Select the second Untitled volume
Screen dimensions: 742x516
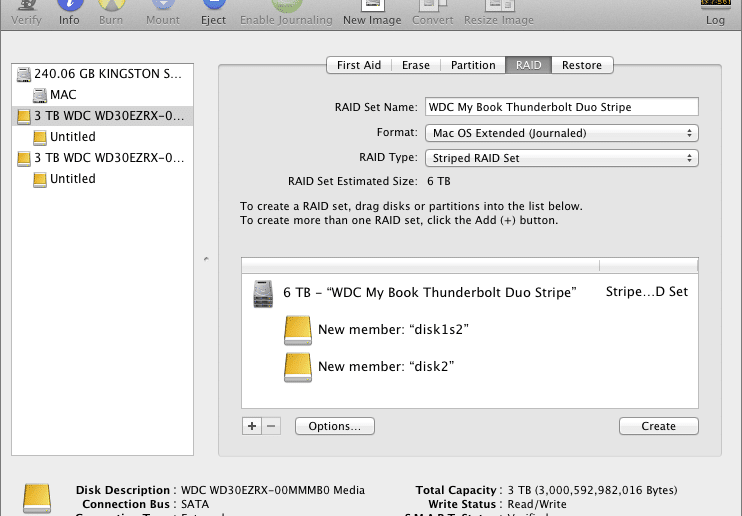point(102,179)
